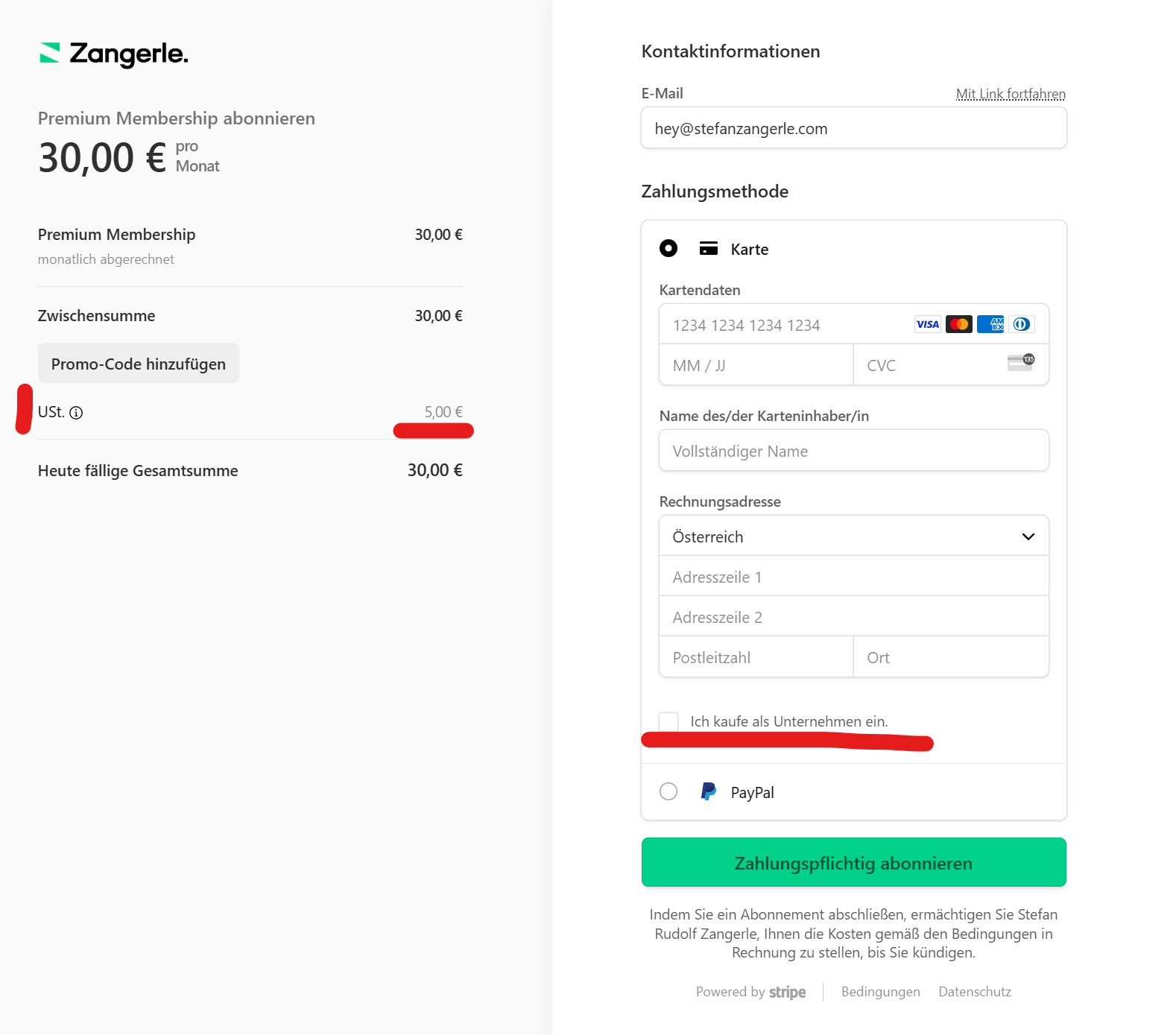This screenshot has height=1035, width=1176.
Task: Click the Visa card icon
Action: (x=927, y=324)
